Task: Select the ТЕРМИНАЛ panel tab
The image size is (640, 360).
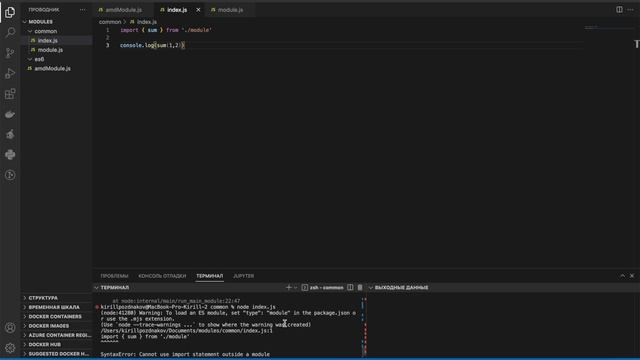Action: click(209, 276)
